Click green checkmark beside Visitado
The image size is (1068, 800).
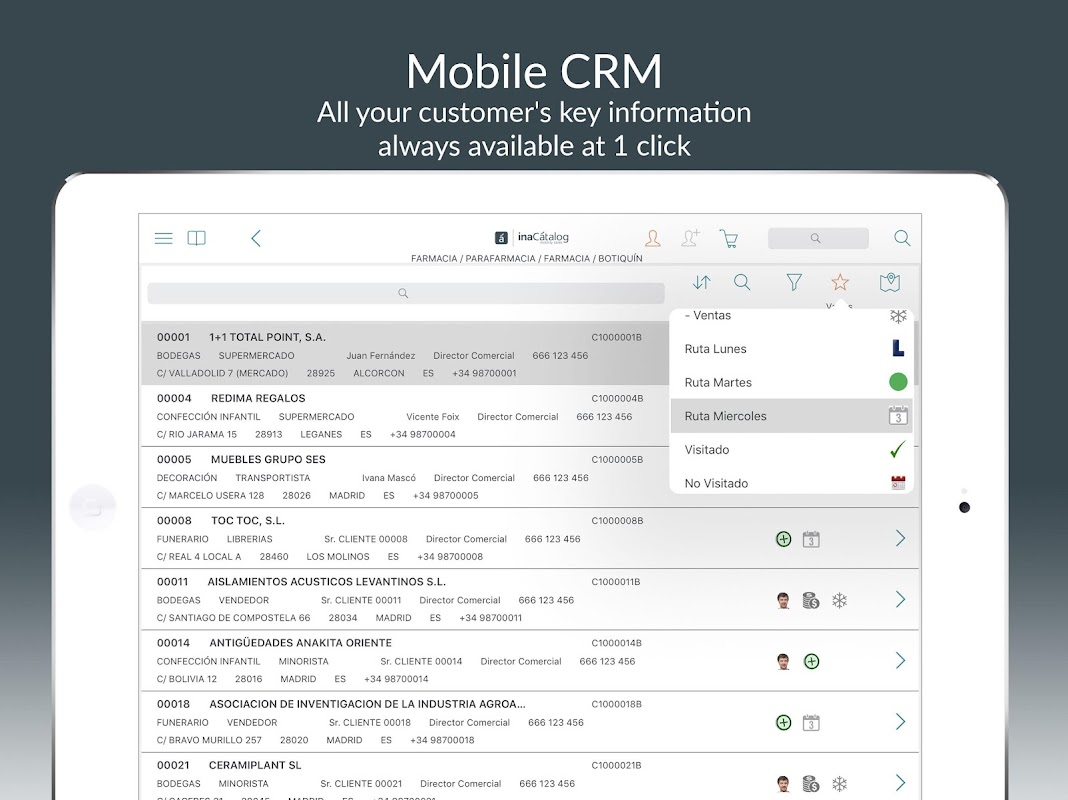point(898,449)
